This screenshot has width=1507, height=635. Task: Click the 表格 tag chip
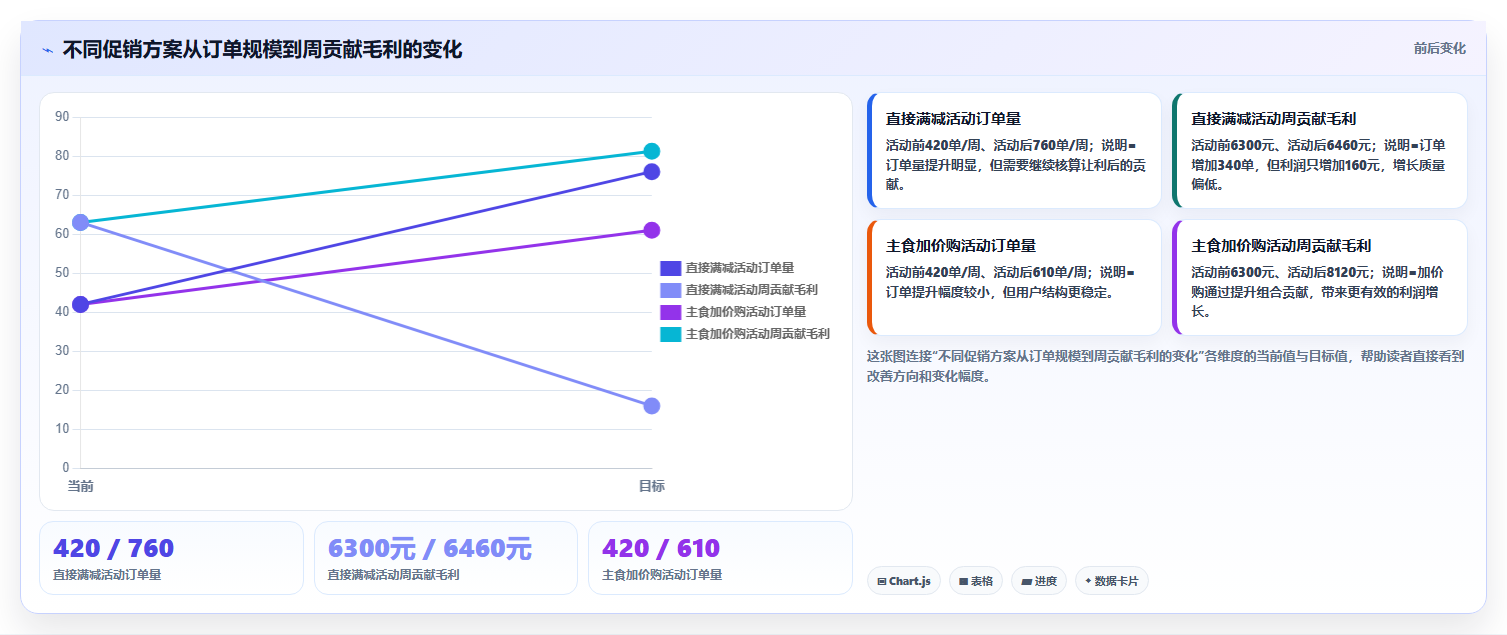976,581
